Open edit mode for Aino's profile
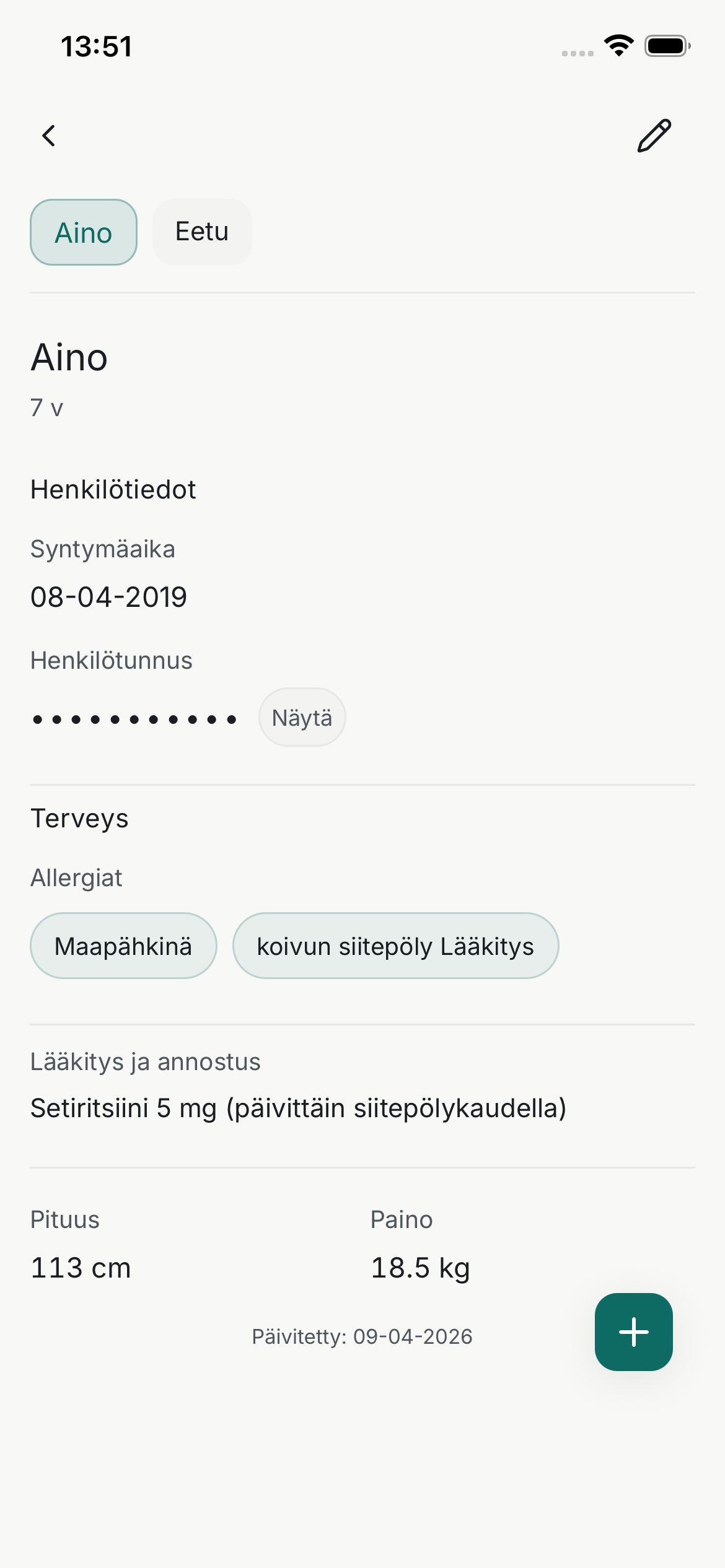 (654, 135)
